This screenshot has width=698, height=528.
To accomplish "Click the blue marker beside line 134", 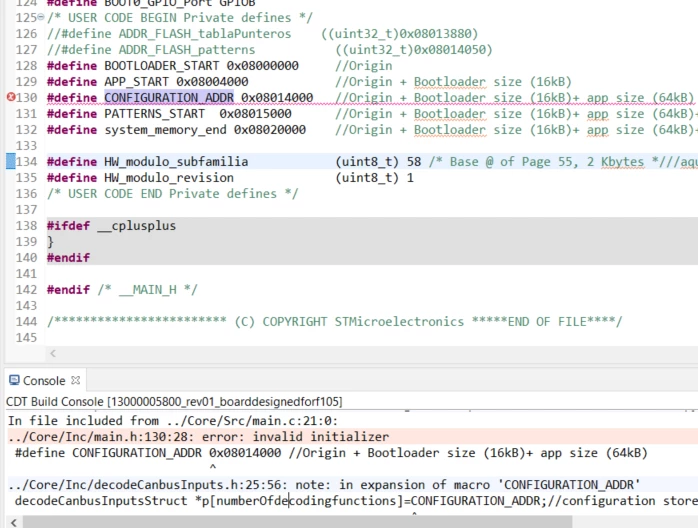I will [x=11, y=161].
